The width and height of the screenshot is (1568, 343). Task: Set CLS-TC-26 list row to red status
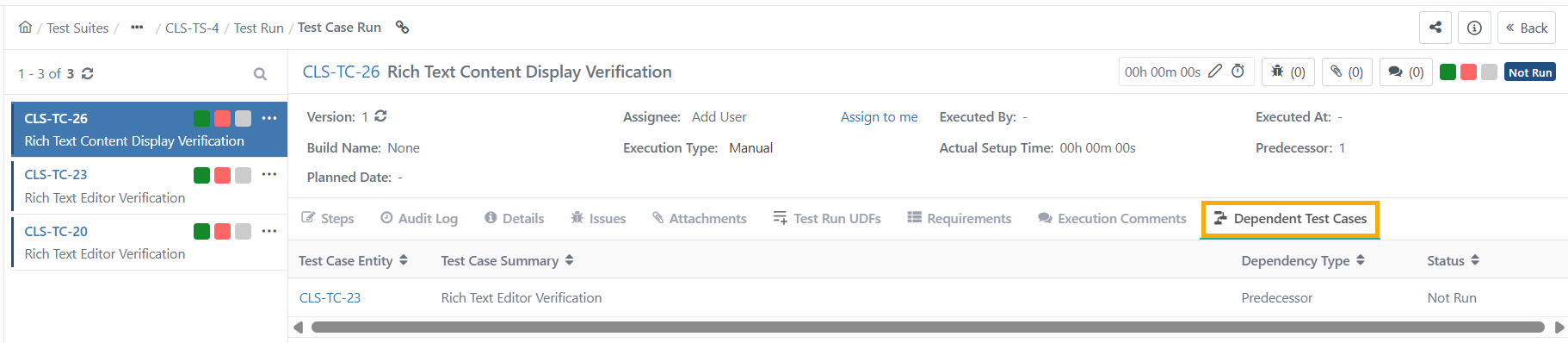(222, 118)
